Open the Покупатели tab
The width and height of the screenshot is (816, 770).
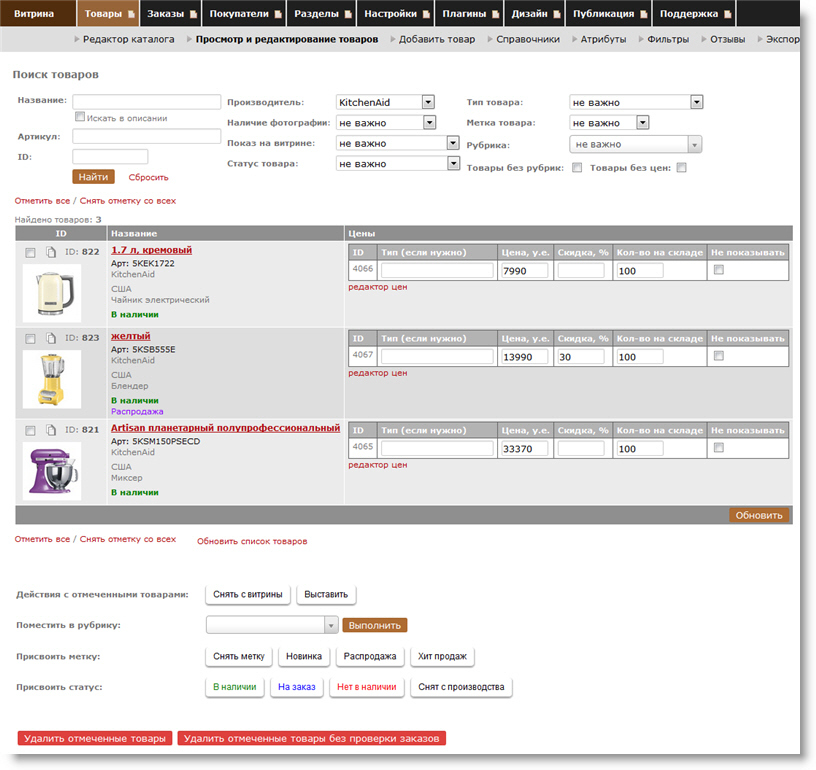coord(244,14)
